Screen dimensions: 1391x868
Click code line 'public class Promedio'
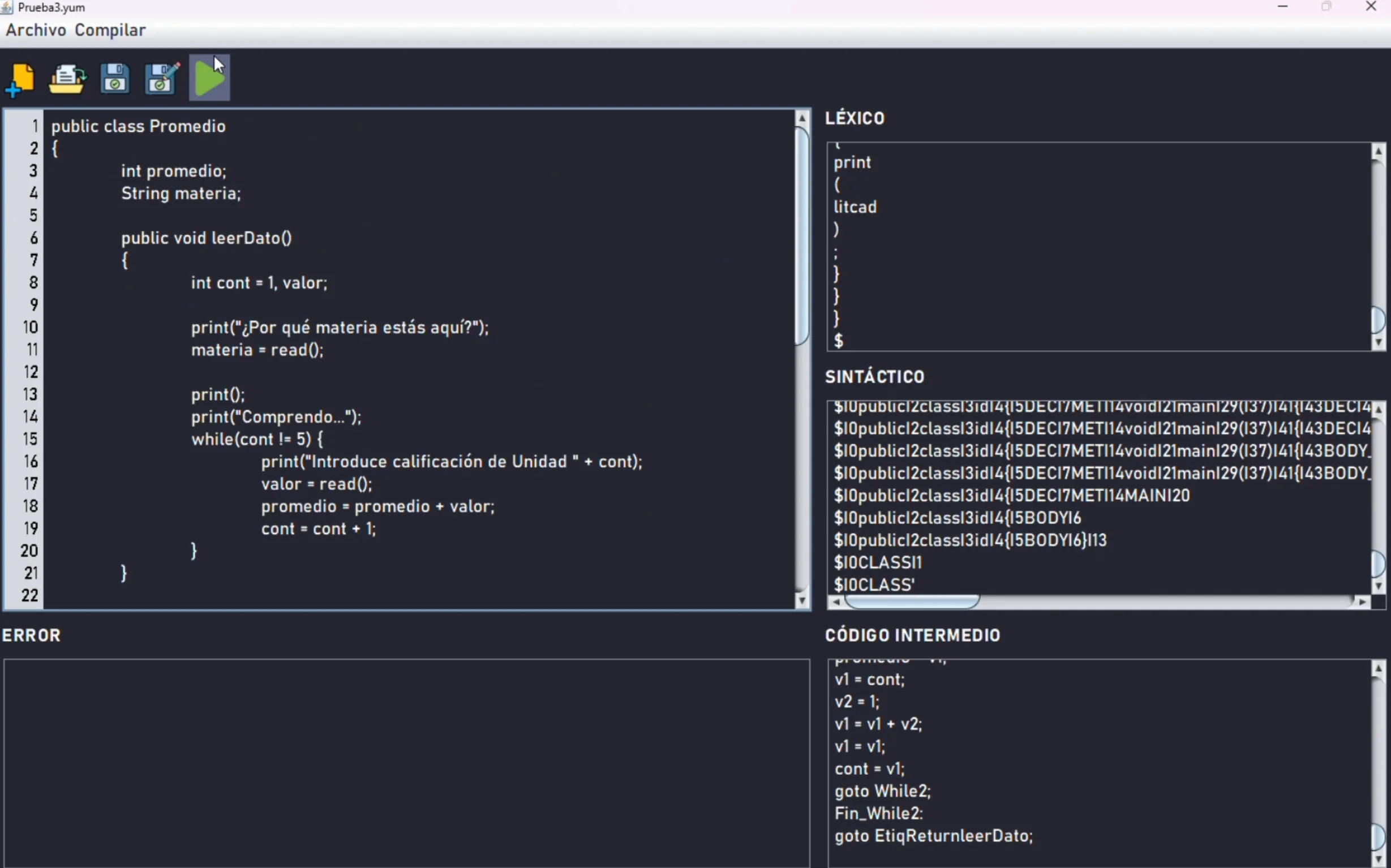138,126
